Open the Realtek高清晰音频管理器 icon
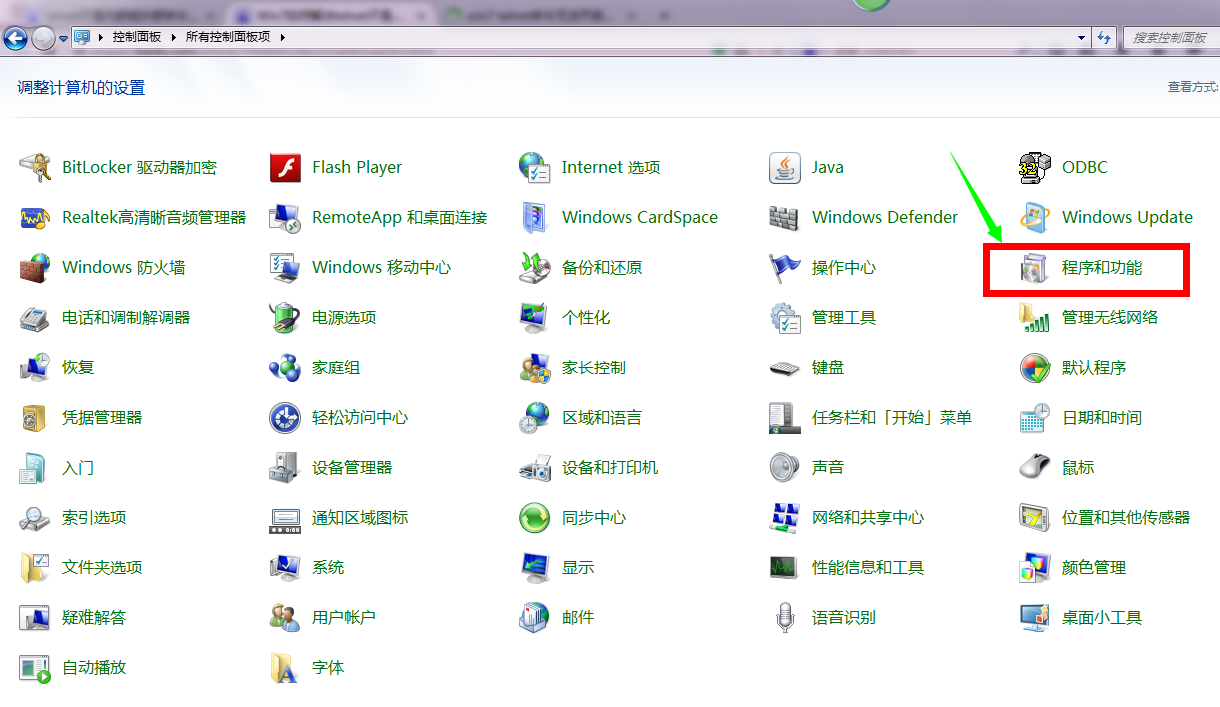The width and height of the screenshot is (1220, 707). [x=35, y=217]
